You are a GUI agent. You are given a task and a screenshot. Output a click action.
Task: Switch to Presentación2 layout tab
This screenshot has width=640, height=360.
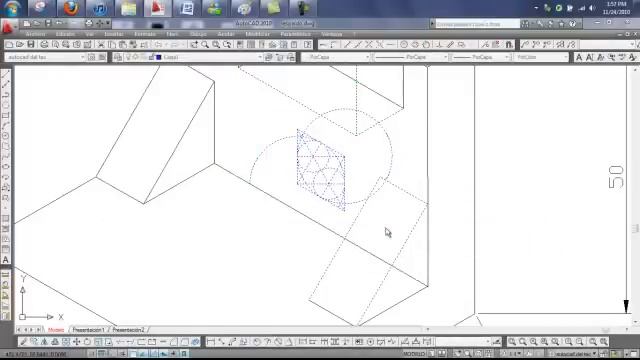coord(128,330)
